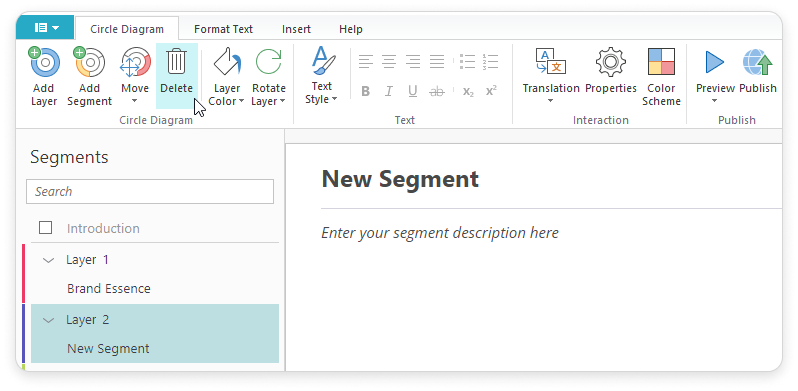This screenshot has height=391, width=798.
Task: Click the Add Segment icon
Action: (x=89, y=62)
